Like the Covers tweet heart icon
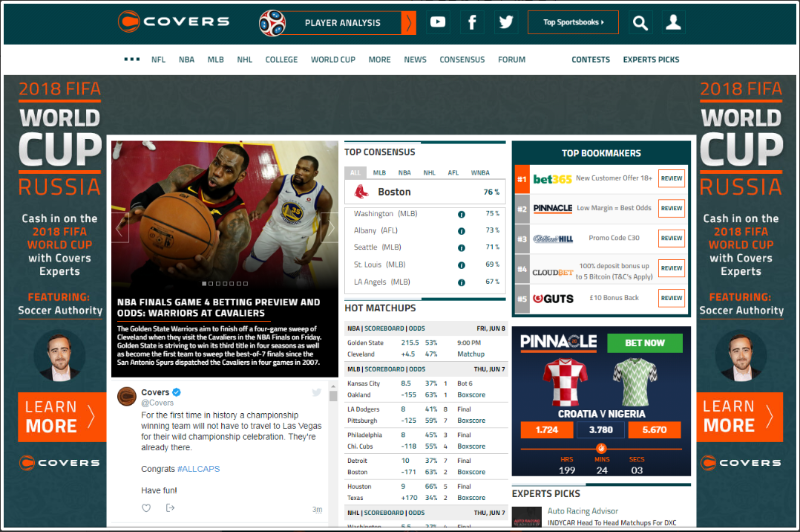This screenshot has width=800, height=532. point(146,508)
